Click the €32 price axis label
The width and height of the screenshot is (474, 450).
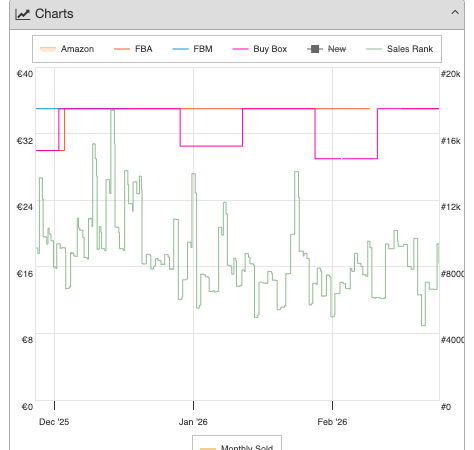pos(25,141)
